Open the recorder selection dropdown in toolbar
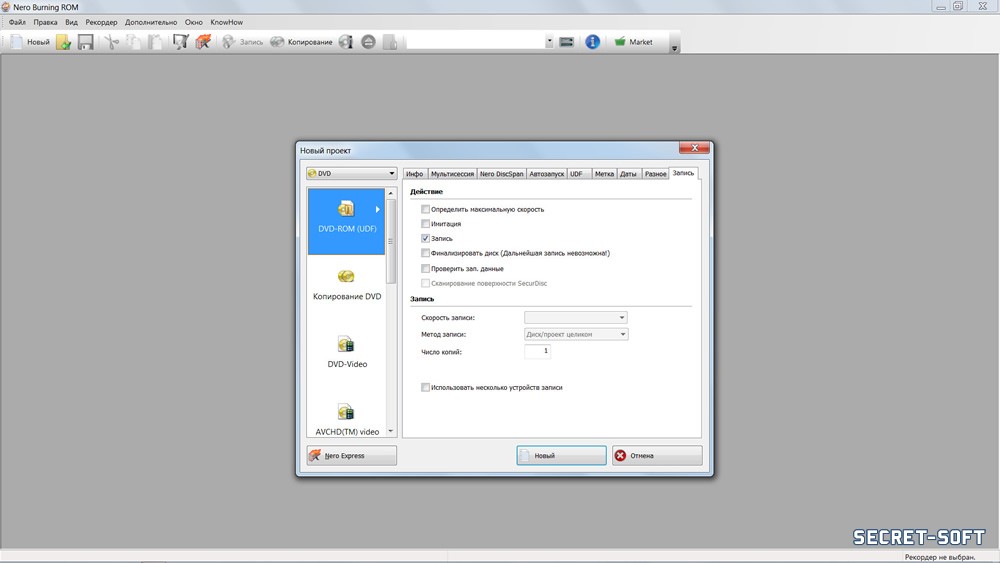The image size is (1000, 563). [x=549, y=42]
